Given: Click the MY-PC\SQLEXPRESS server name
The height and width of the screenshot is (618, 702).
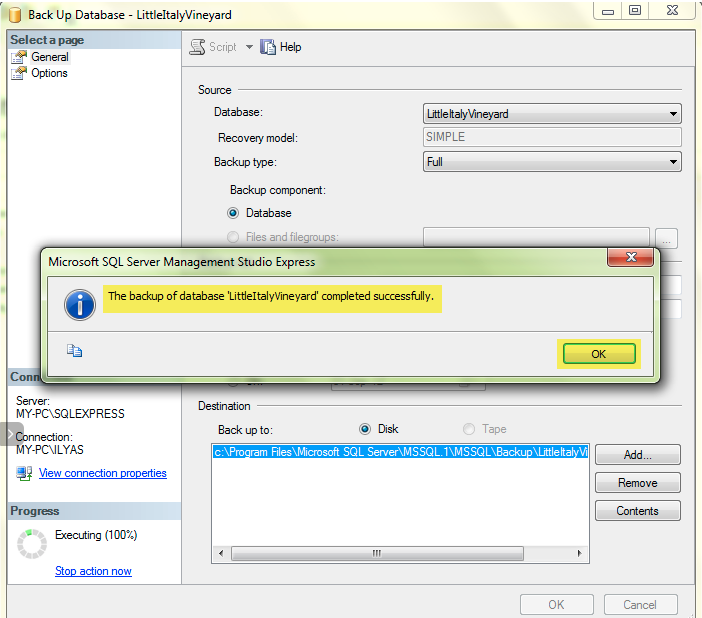Looking at the screenshot, I should tap(70, 414).
